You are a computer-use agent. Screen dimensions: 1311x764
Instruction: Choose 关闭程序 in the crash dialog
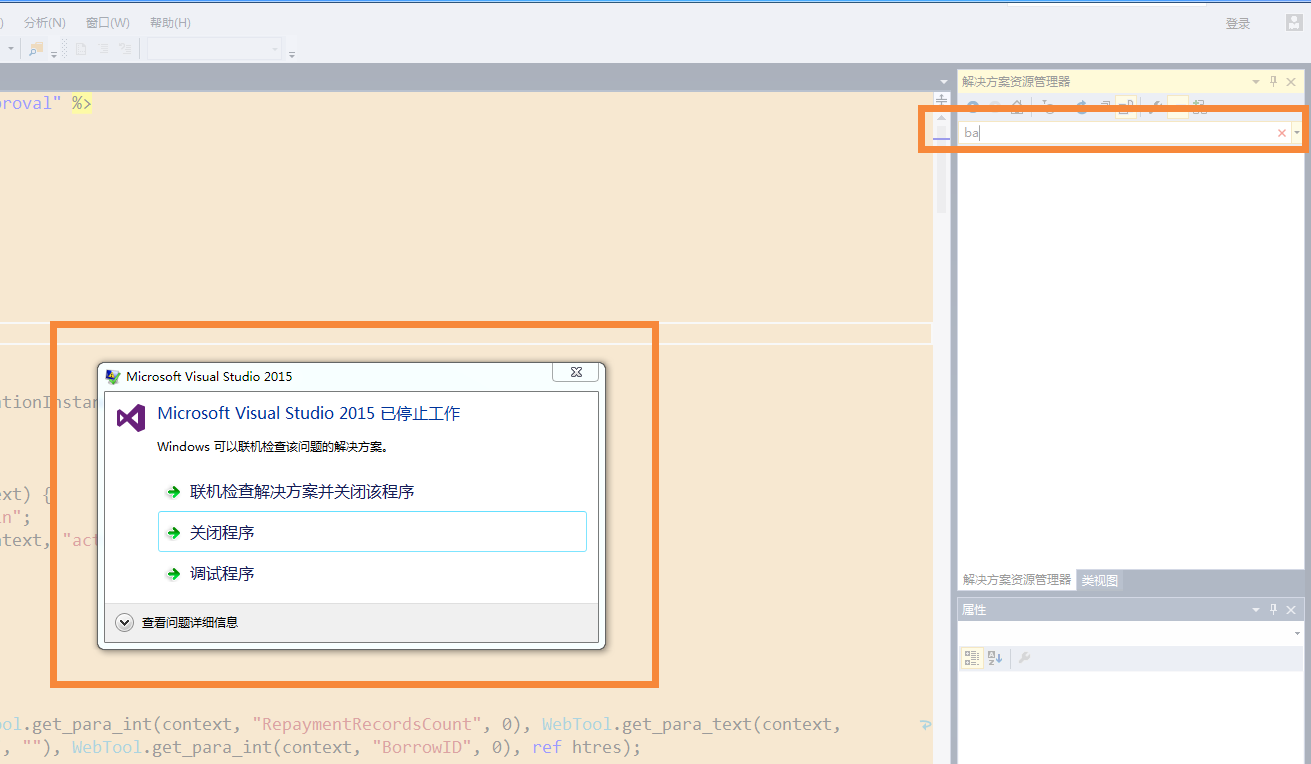tap(372, 532)
